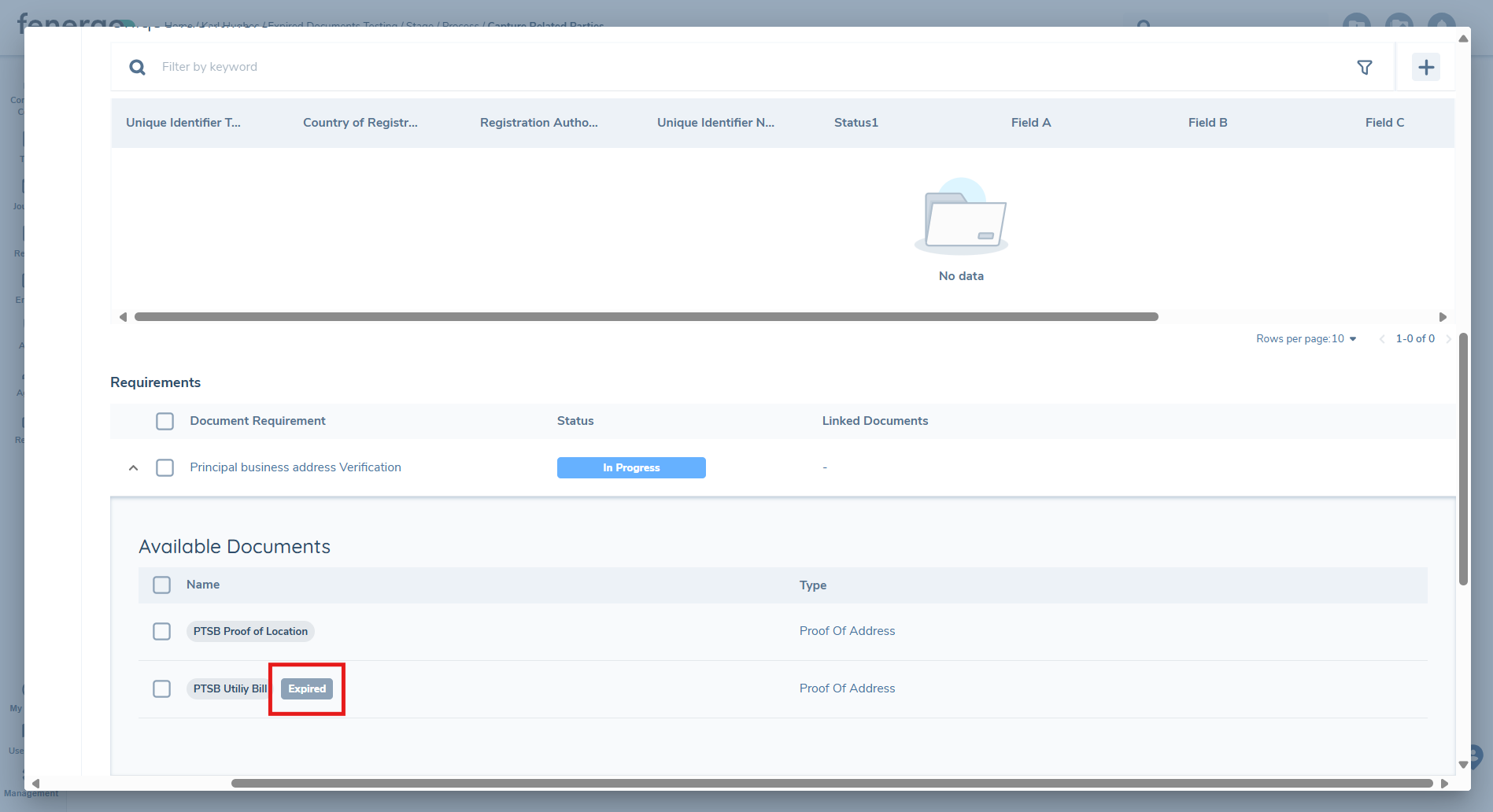This screenshot has height=812, width=1493.
Task: Open the filter options via funnel icon
Action: (x=1366, y=67)
